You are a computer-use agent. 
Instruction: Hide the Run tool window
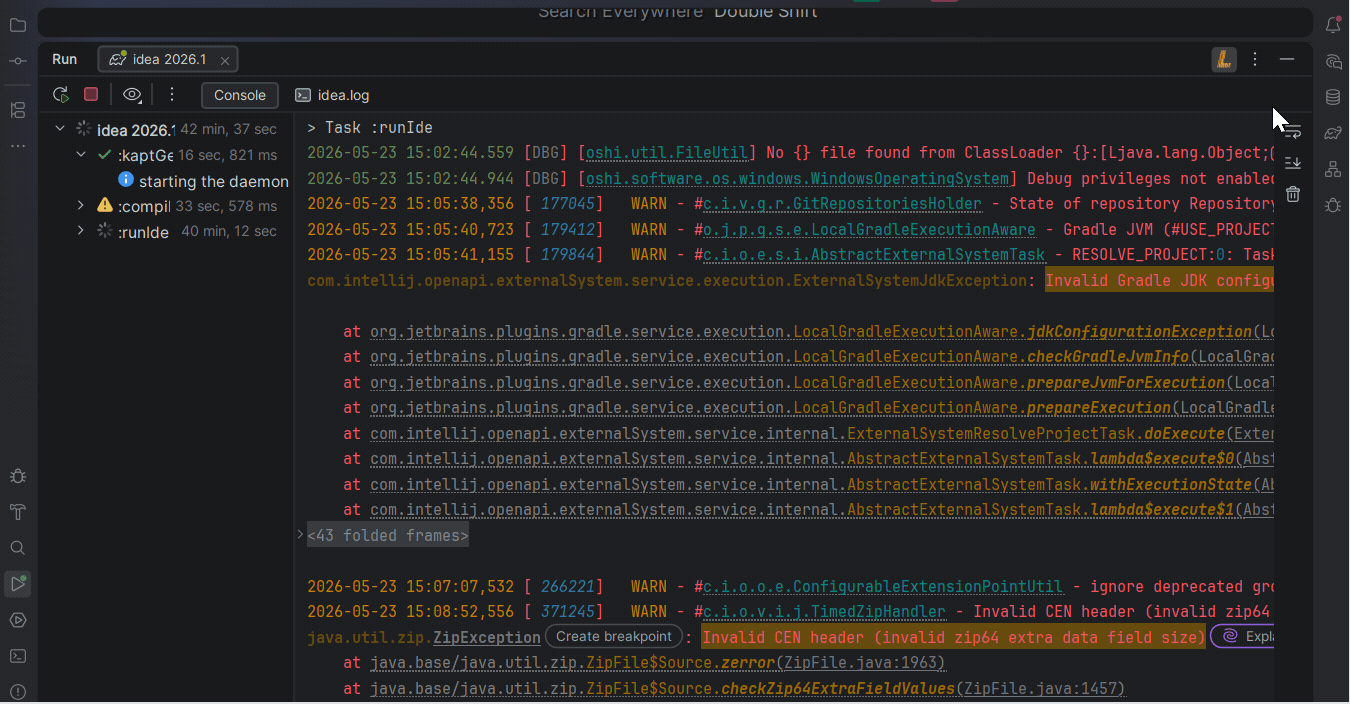[x=1287, y=59]
